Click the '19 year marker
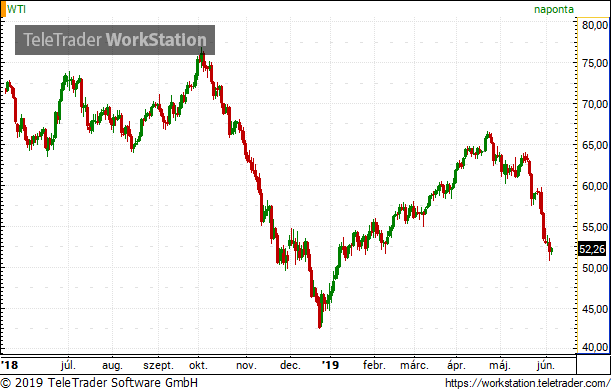This screenshot has height=392, width=611. tap(330, 365)
